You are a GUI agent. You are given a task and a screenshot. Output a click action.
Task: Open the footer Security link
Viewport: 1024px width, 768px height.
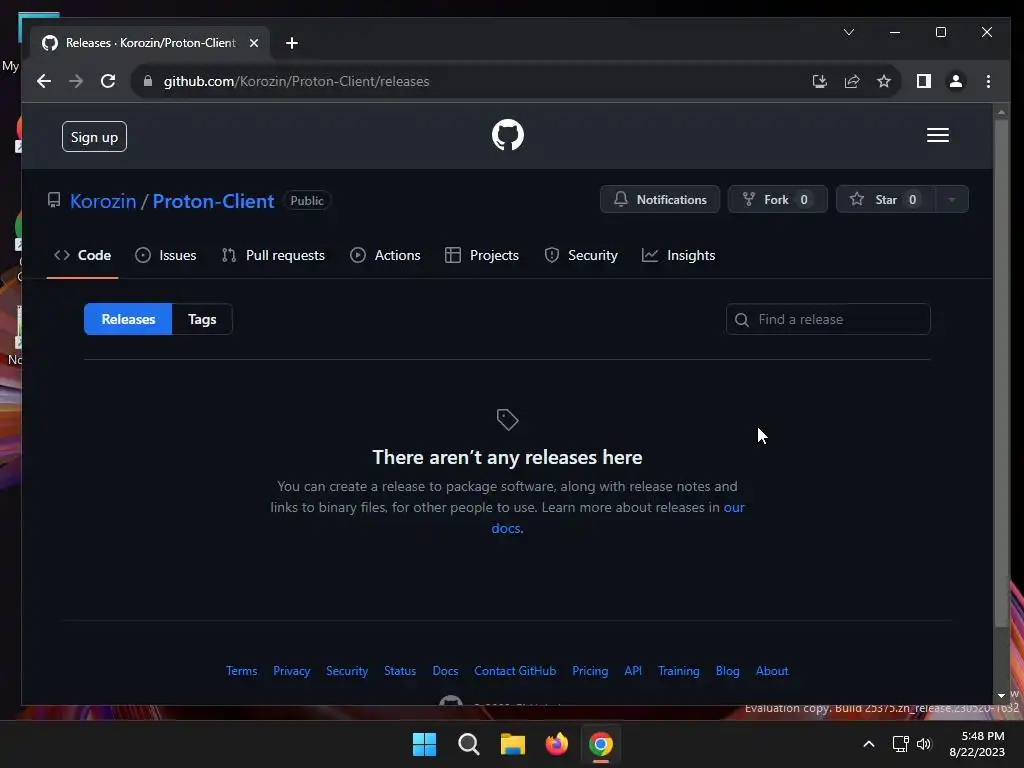(347, 671)
